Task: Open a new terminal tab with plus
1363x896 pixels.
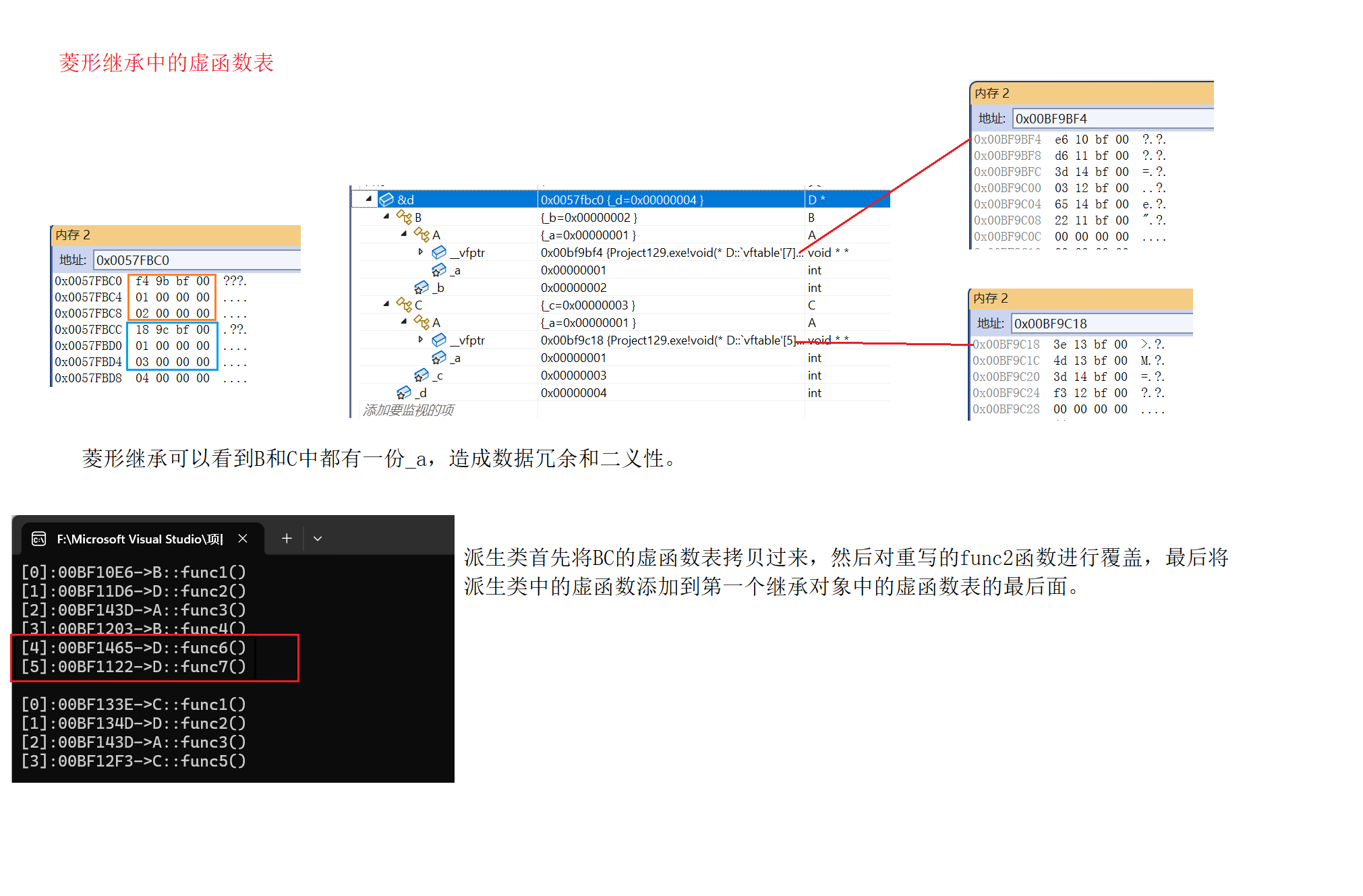Action: click(287, 538)
